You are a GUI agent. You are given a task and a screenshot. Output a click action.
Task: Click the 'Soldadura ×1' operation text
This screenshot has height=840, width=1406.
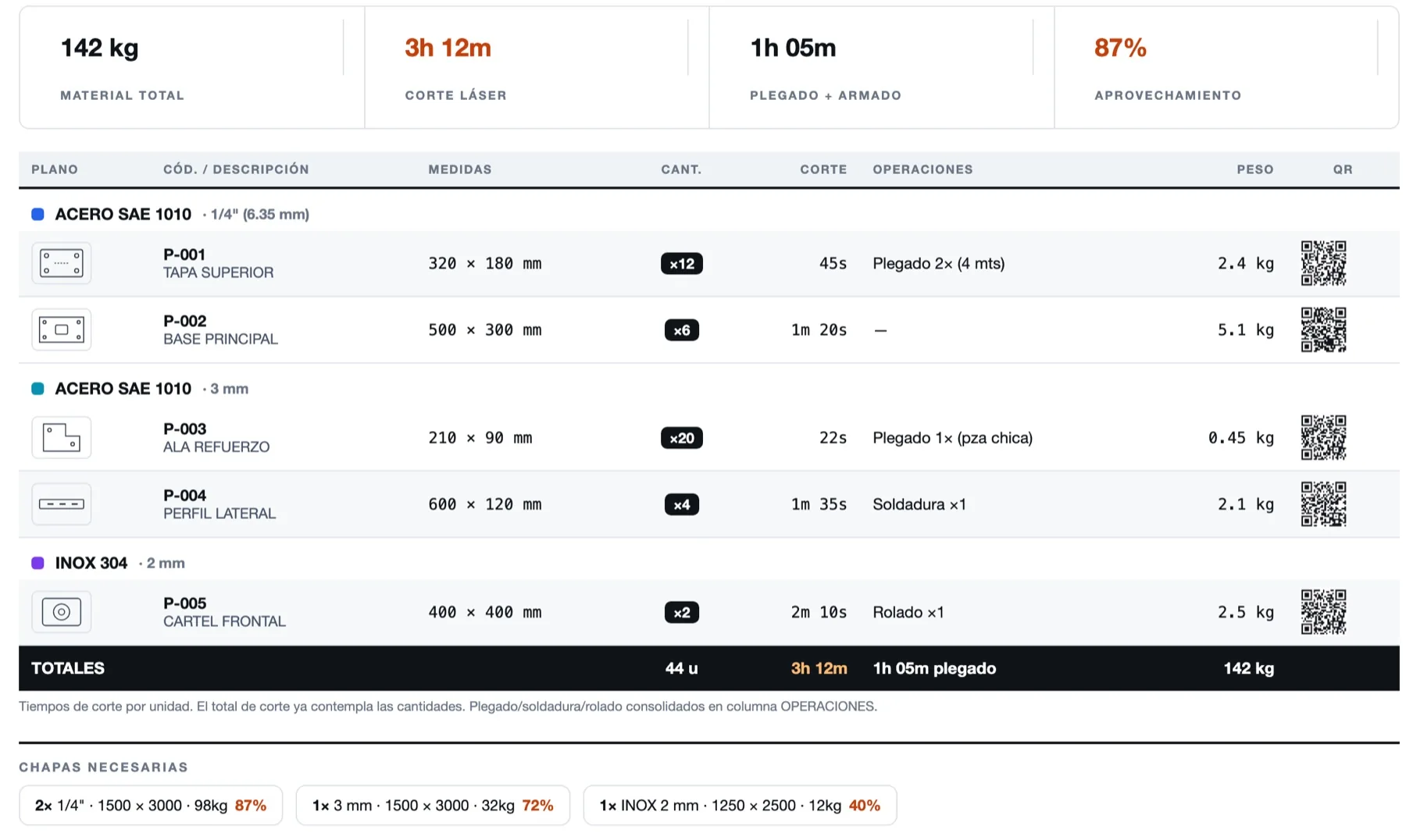pyautogui.click(x=919, y=504)
